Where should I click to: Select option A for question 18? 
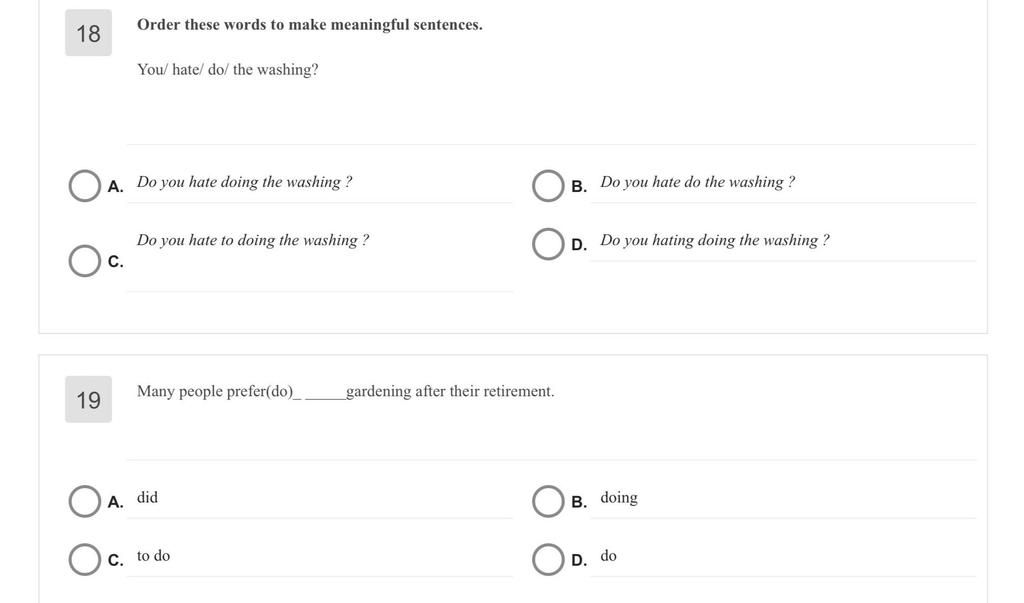coord(84,186)
